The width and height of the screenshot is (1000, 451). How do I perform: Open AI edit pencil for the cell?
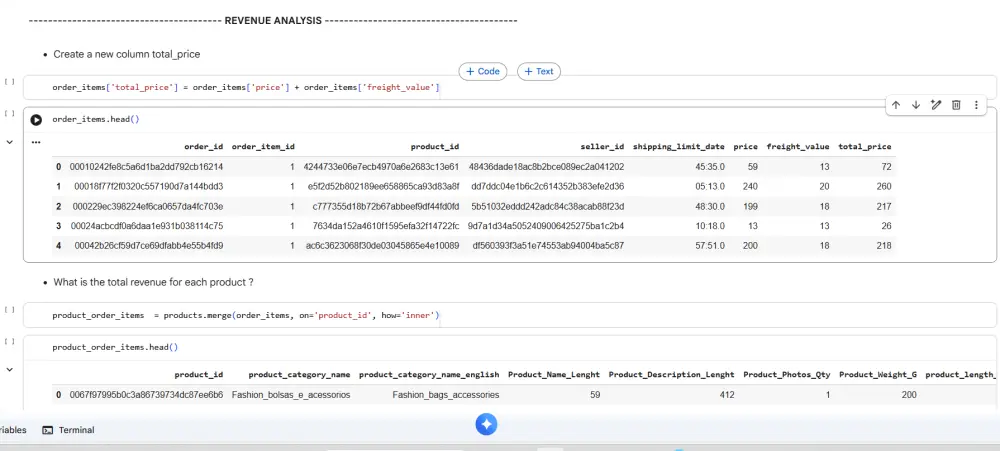[936, 105]
